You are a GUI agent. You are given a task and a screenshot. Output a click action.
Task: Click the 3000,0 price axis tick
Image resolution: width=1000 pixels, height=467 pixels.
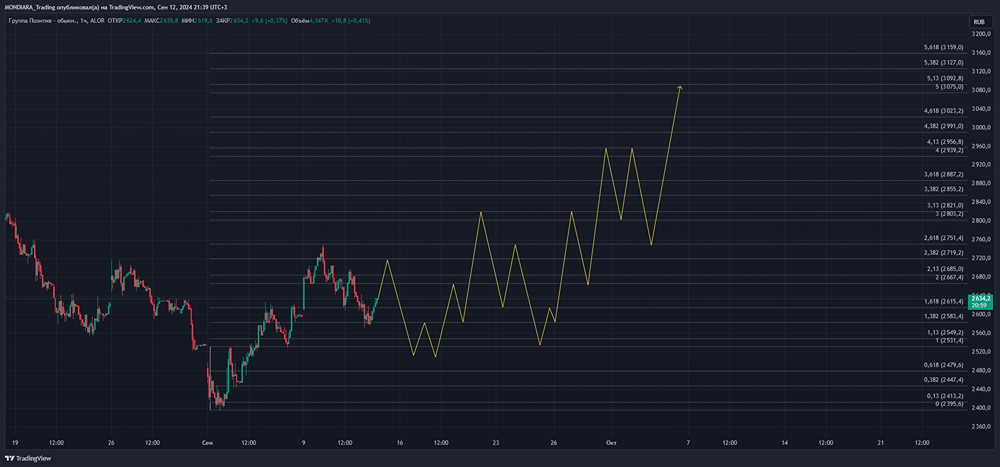point(980,128)
